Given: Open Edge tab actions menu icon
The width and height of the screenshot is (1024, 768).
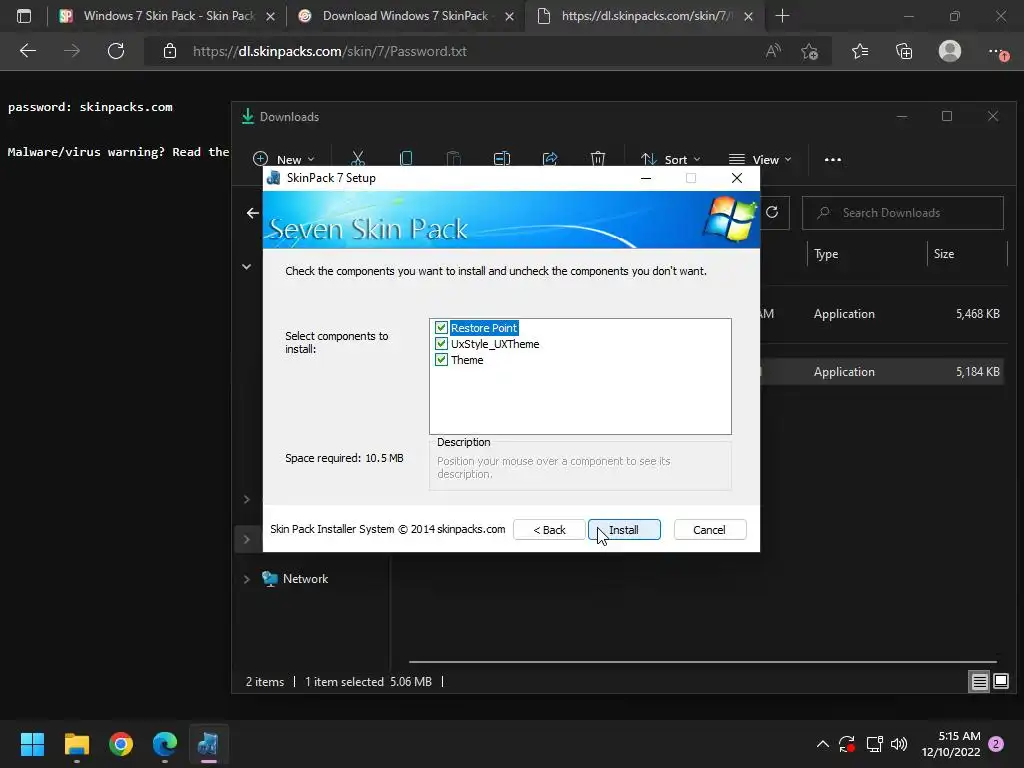Looking at the screenshot, I should 24,16.
